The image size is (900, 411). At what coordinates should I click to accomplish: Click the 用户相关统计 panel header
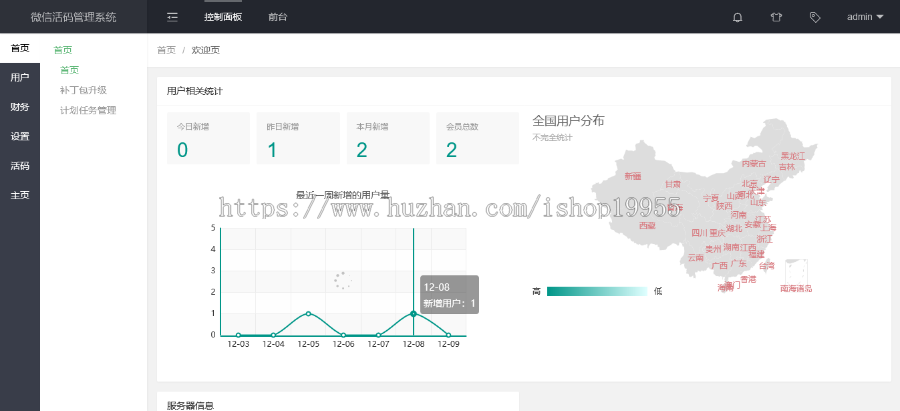click(195, 91)
